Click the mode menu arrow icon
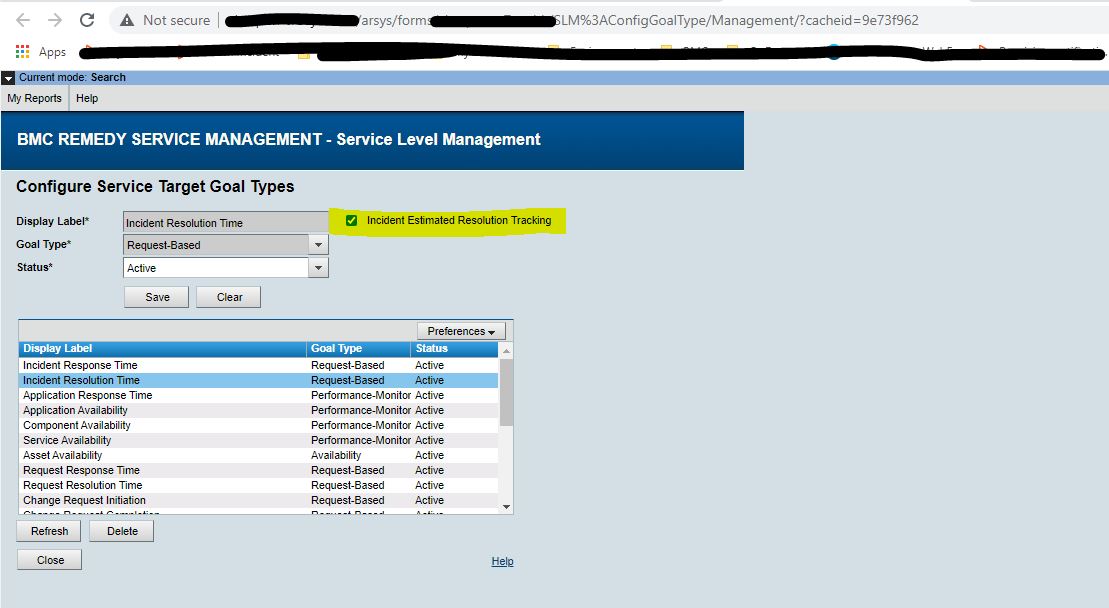This screenshot has width=1109, height=608. tap(8, 77)
